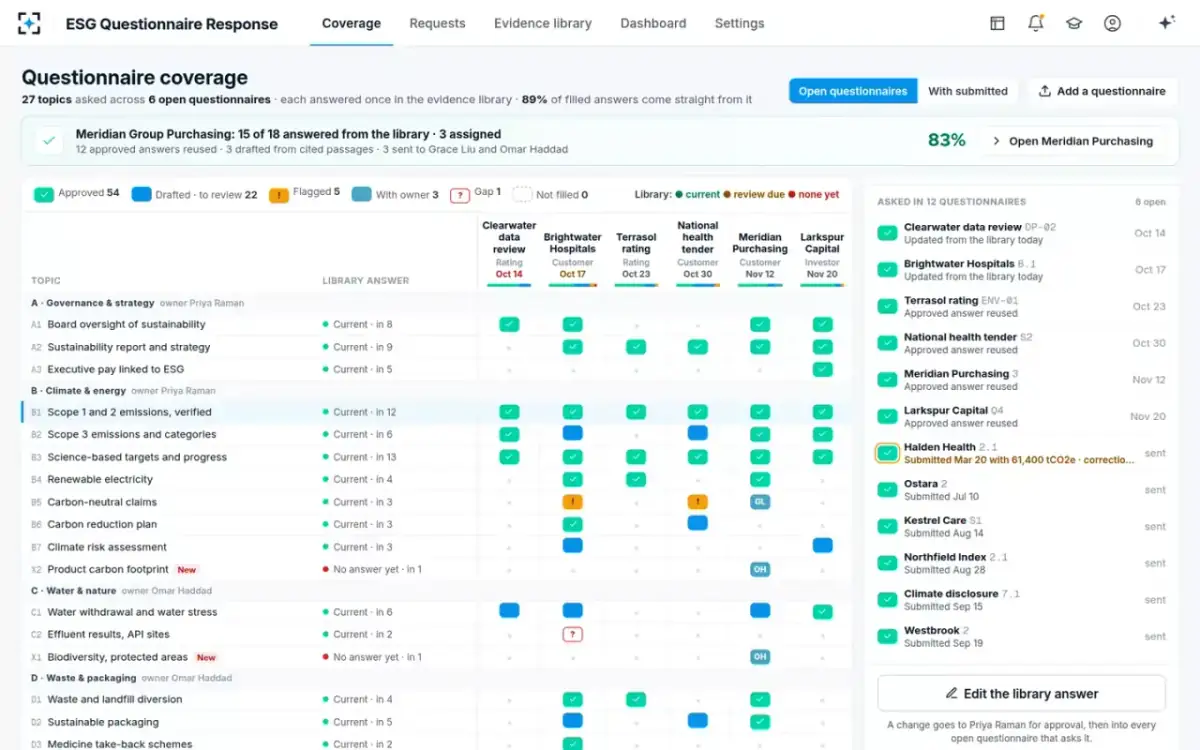Open Westbrook submitted entry
This screenshot has height=750, width=1200.
coord(1021,636)
